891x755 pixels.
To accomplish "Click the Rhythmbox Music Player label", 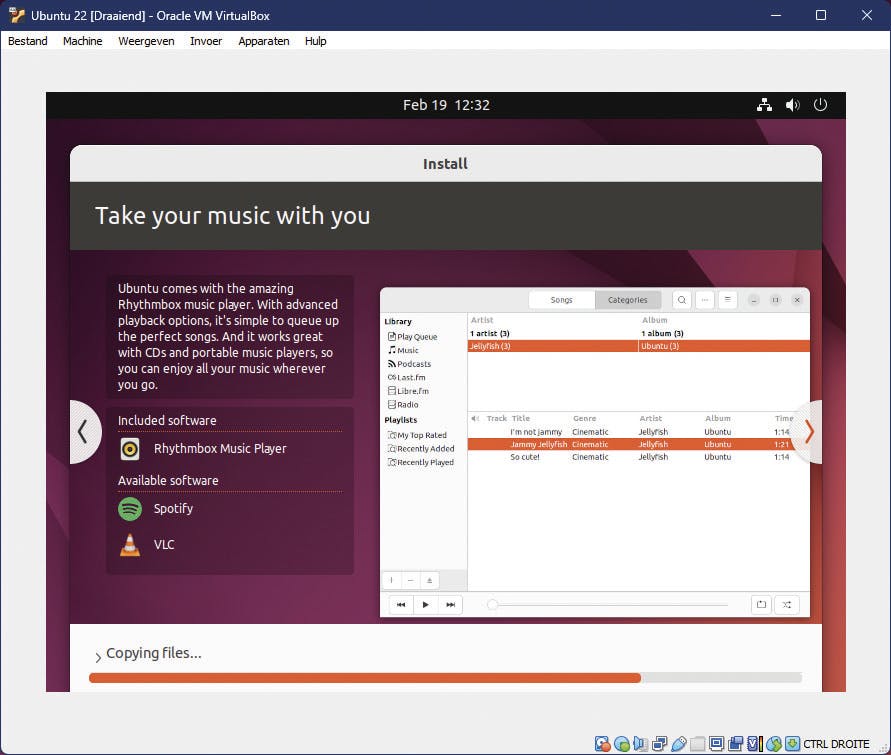I will coord(220,449).
